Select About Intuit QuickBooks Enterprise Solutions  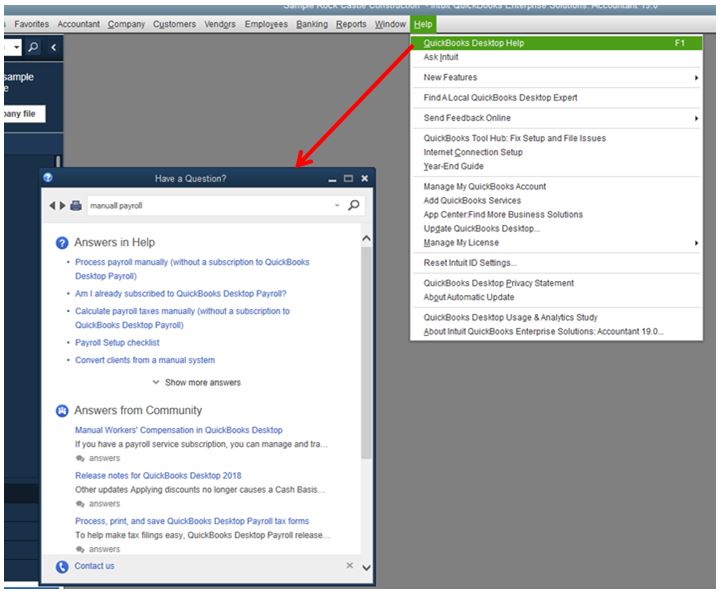click(x=556, y=331)
